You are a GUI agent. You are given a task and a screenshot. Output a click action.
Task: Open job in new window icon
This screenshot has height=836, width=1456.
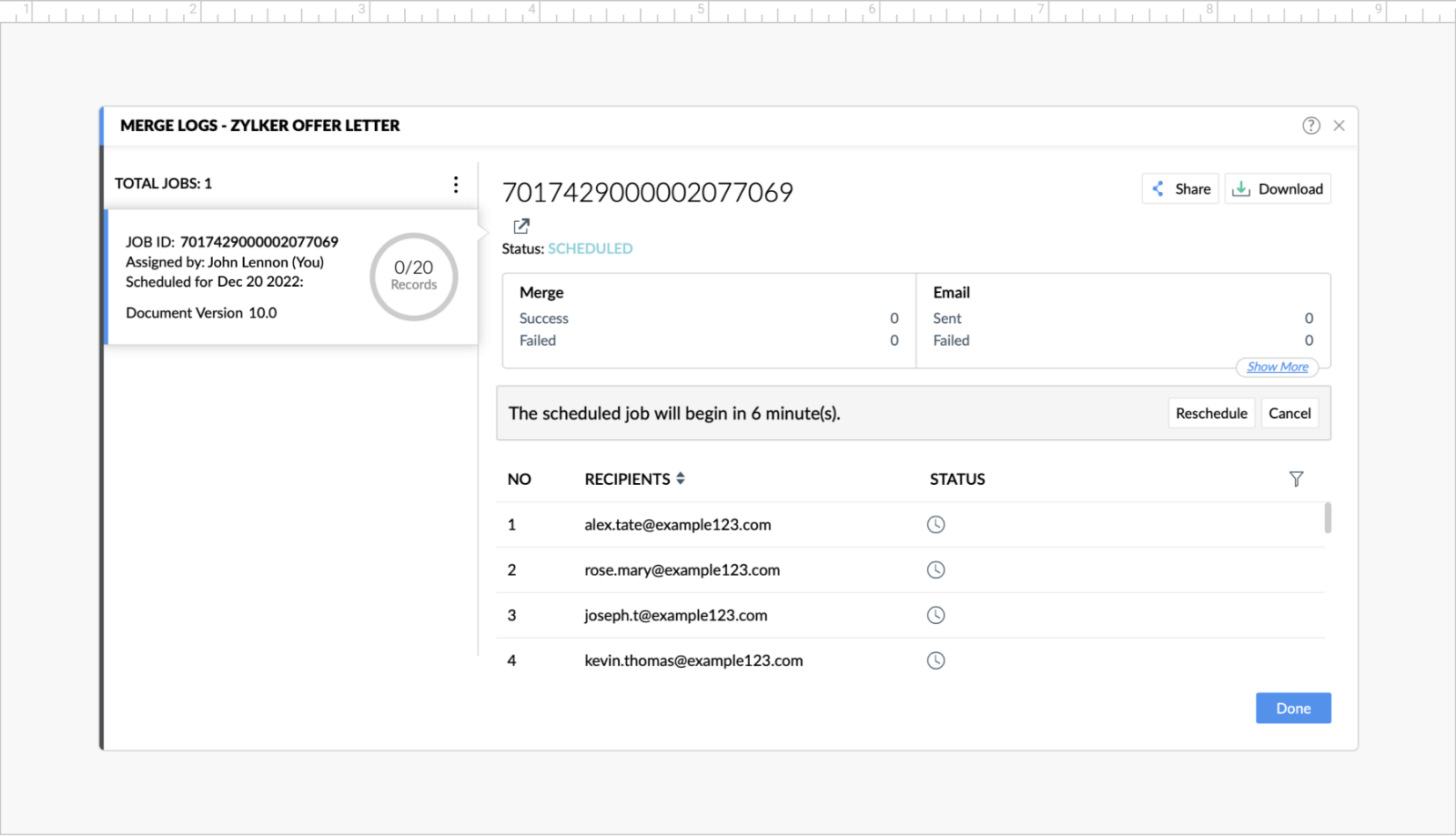[521, 226]
